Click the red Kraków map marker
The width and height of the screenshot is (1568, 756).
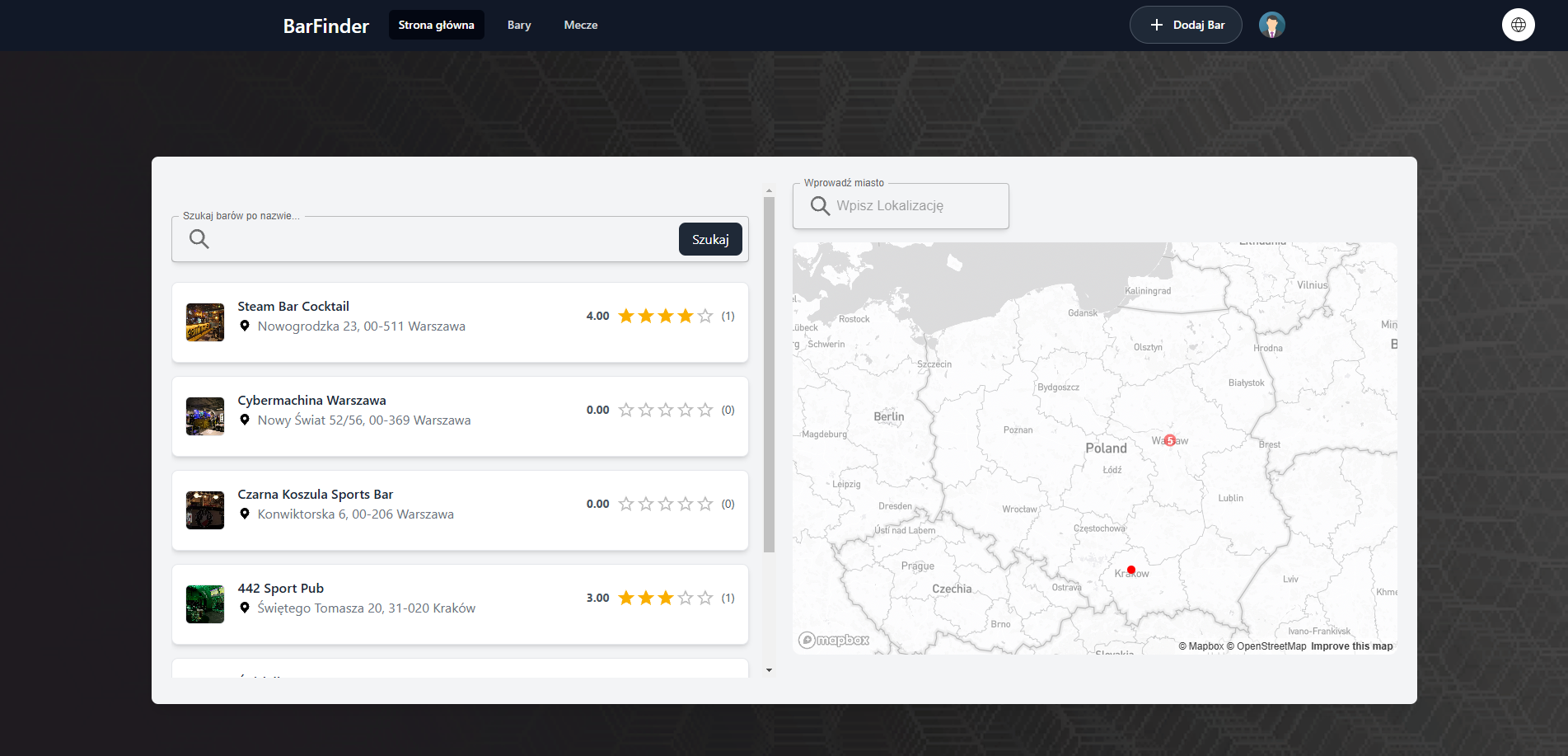coord(1131,570)
